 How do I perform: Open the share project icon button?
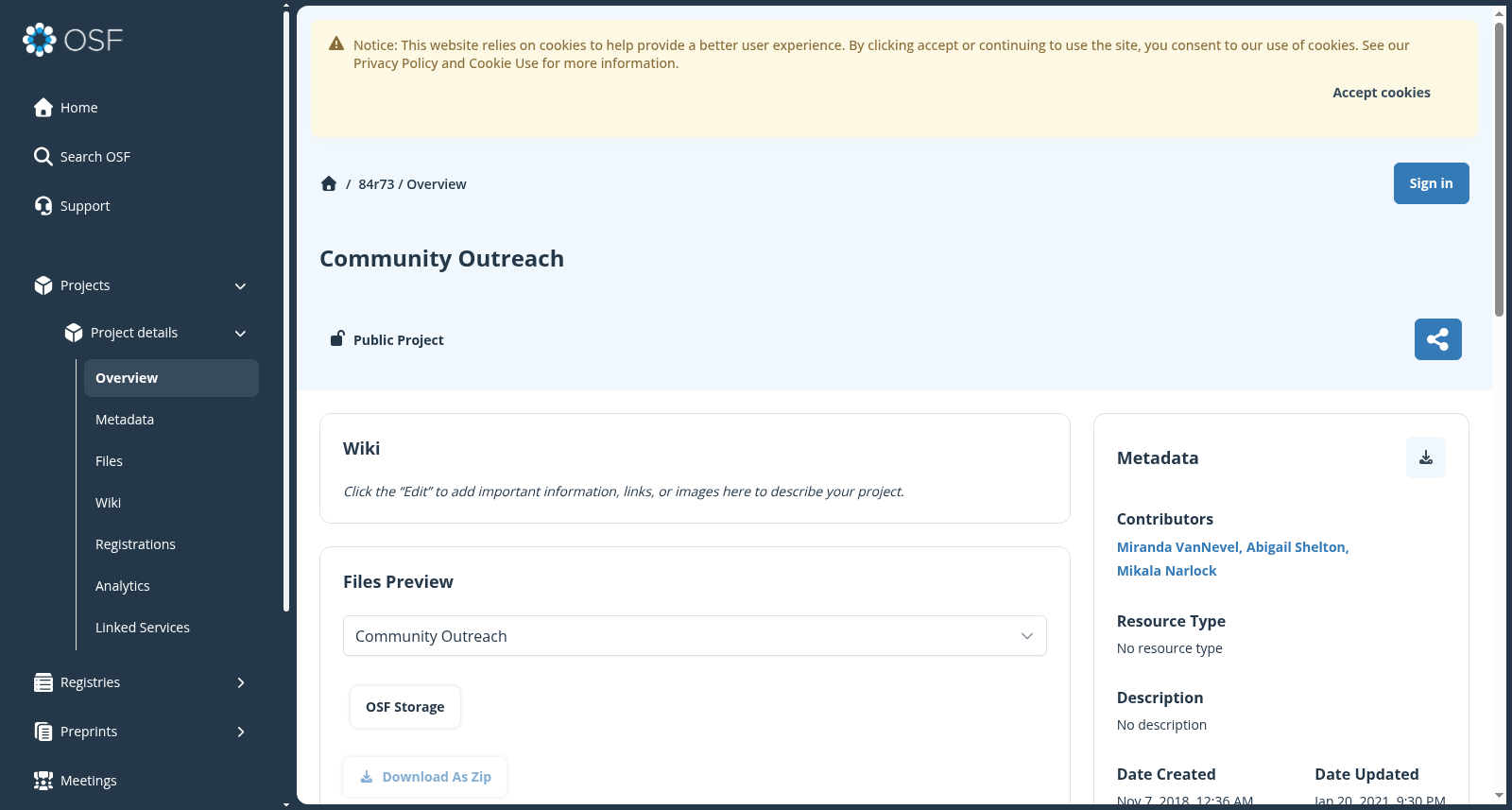point(1437,339)
